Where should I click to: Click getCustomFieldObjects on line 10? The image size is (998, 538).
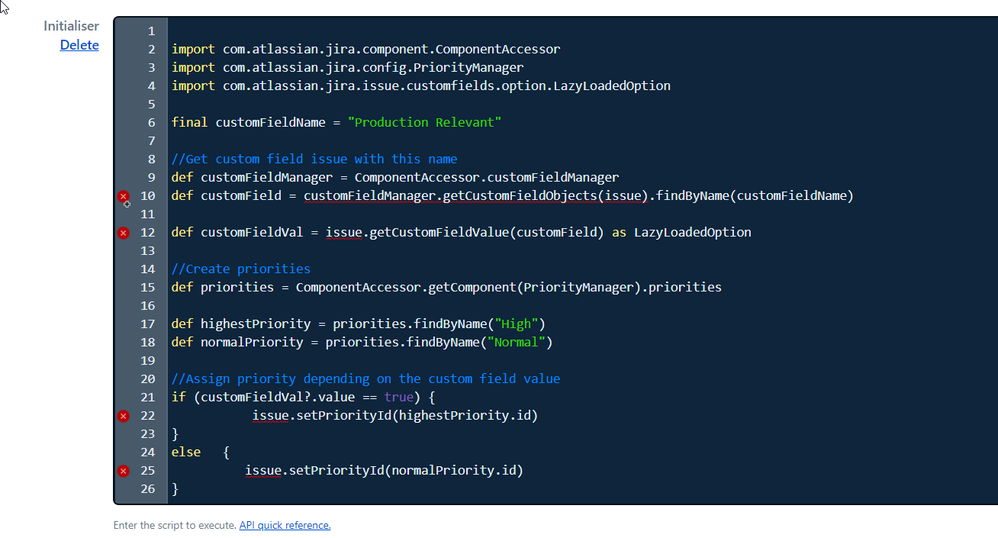(519, 196)
